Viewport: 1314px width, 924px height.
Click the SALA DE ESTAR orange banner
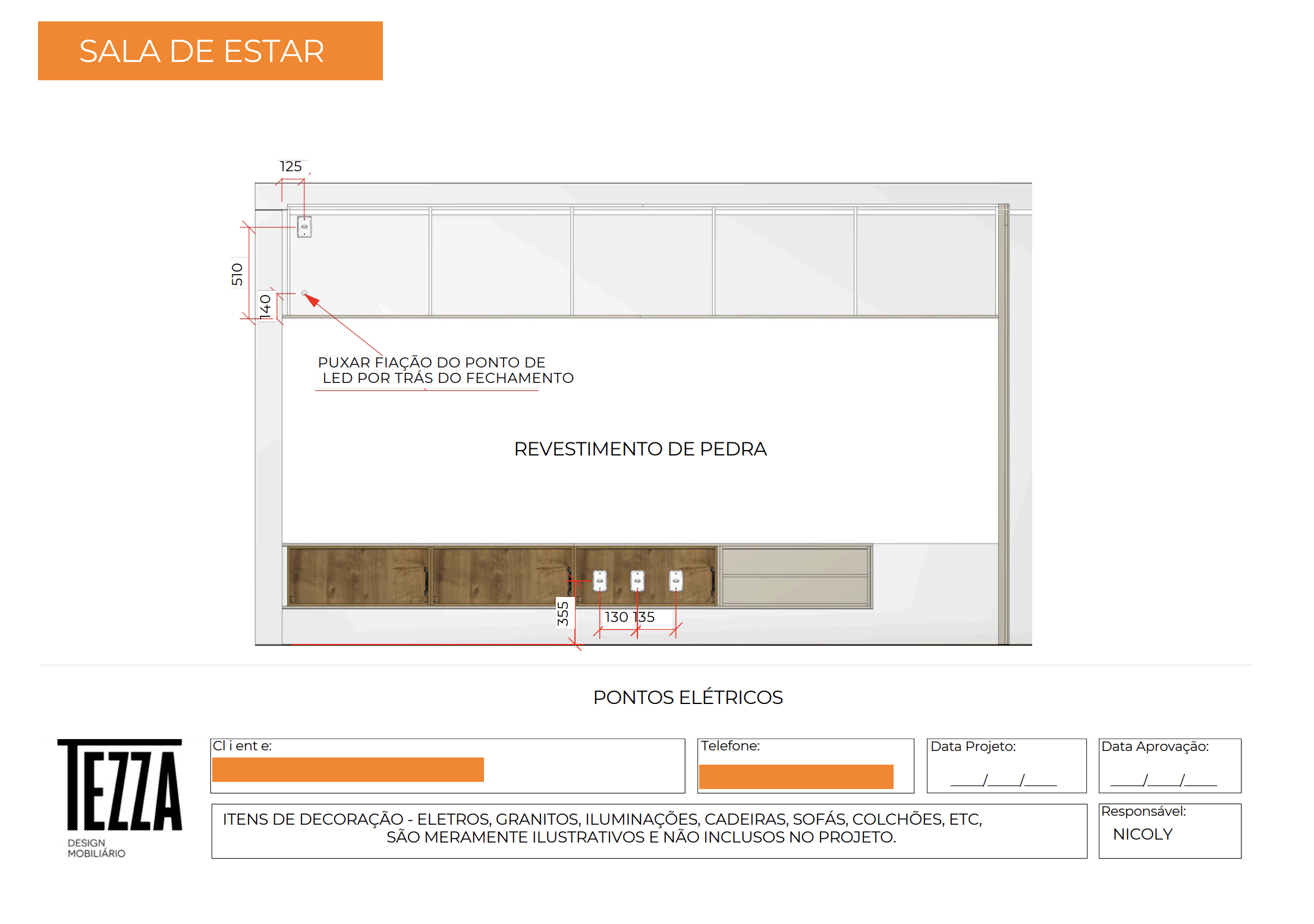(210, 51)
